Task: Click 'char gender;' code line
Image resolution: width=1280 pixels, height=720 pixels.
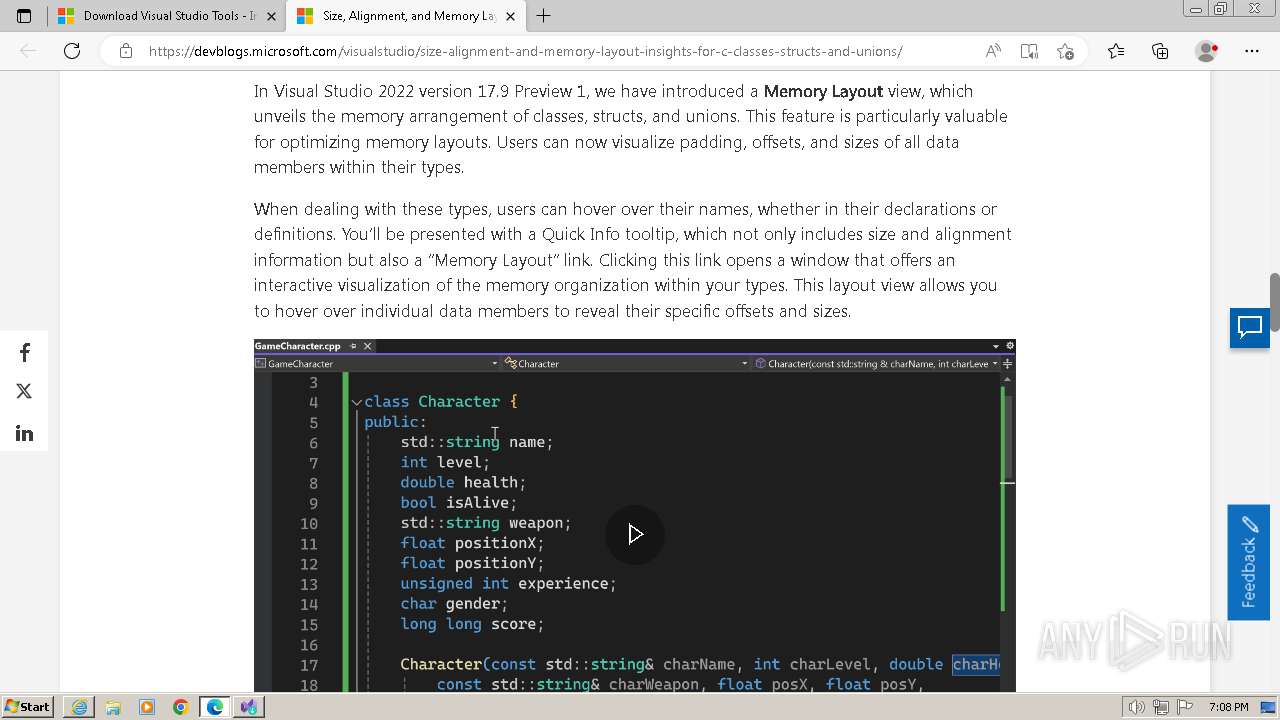Action: click(x=454, y=604)
